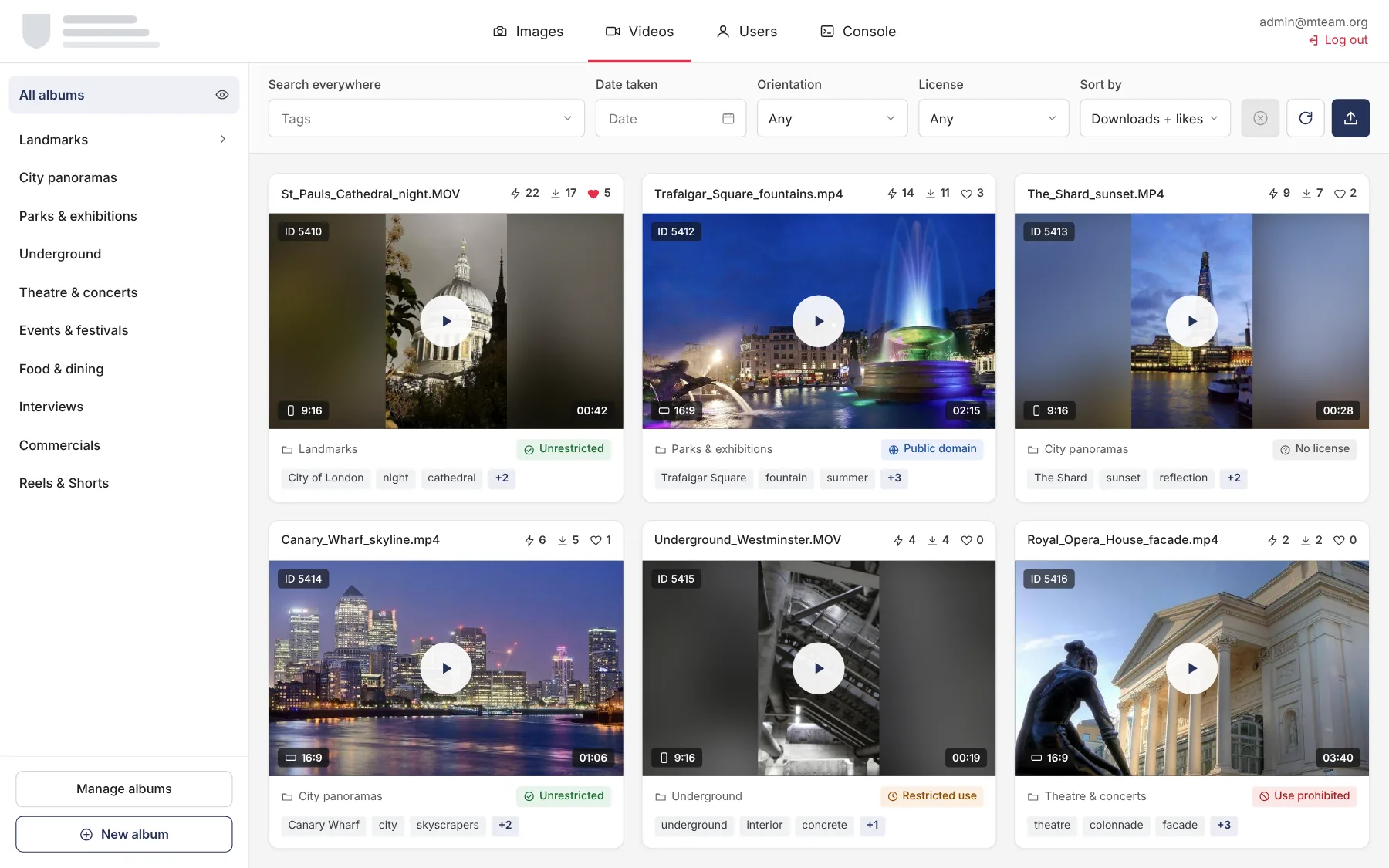Play the Canary Wharf skyline video
The height and width of the screenshot is (868, 1389).
tap(446, 668)
